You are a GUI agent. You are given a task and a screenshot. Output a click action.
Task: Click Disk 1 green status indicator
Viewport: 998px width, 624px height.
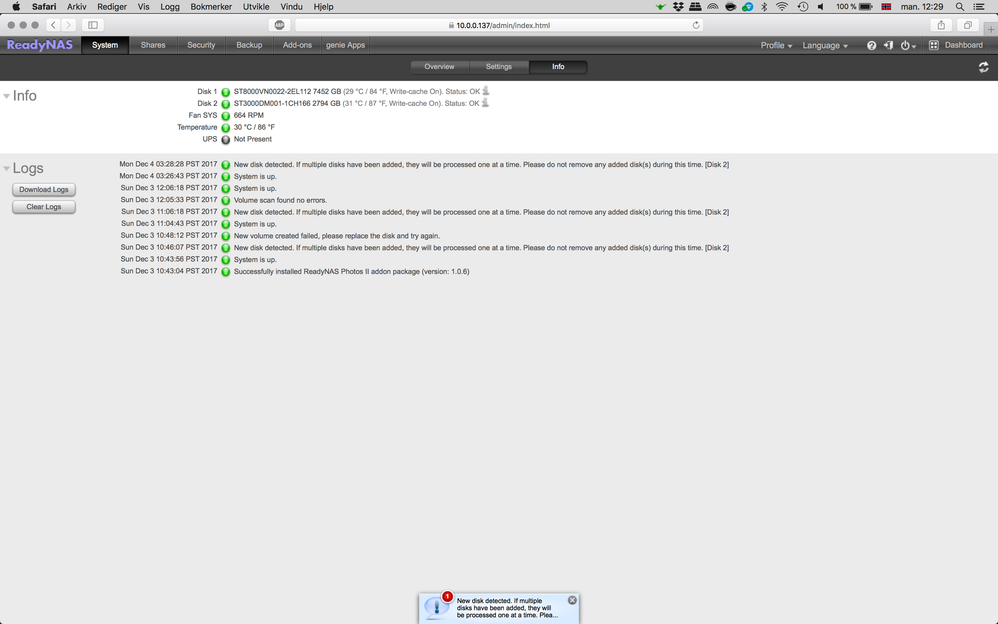coord(225,92)
